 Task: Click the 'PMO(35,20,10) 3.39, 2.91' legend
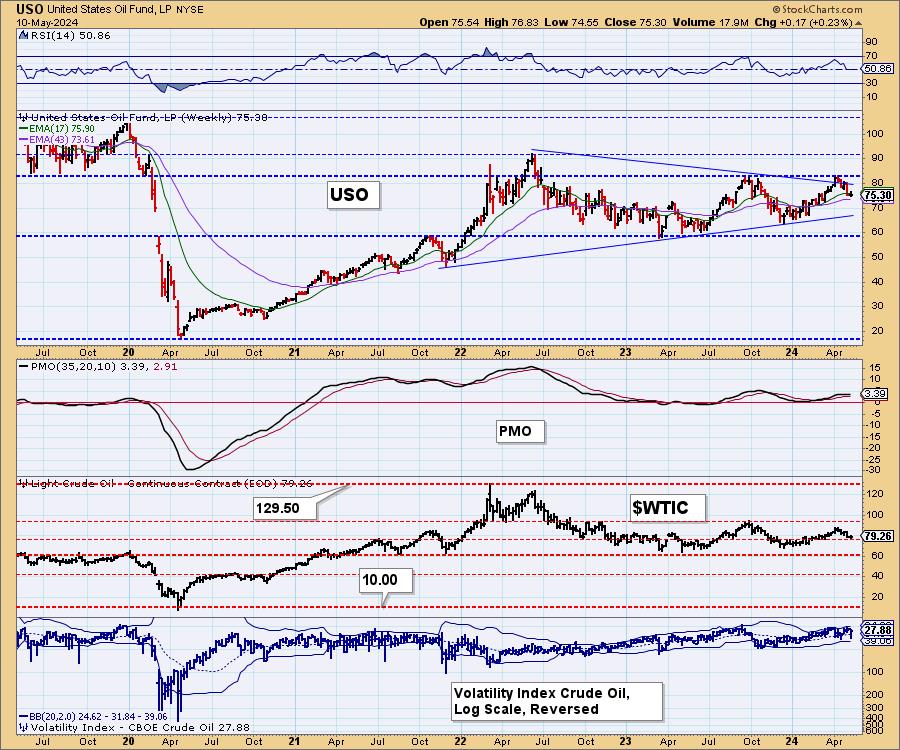pyautogui.click(x=103, y=366)
